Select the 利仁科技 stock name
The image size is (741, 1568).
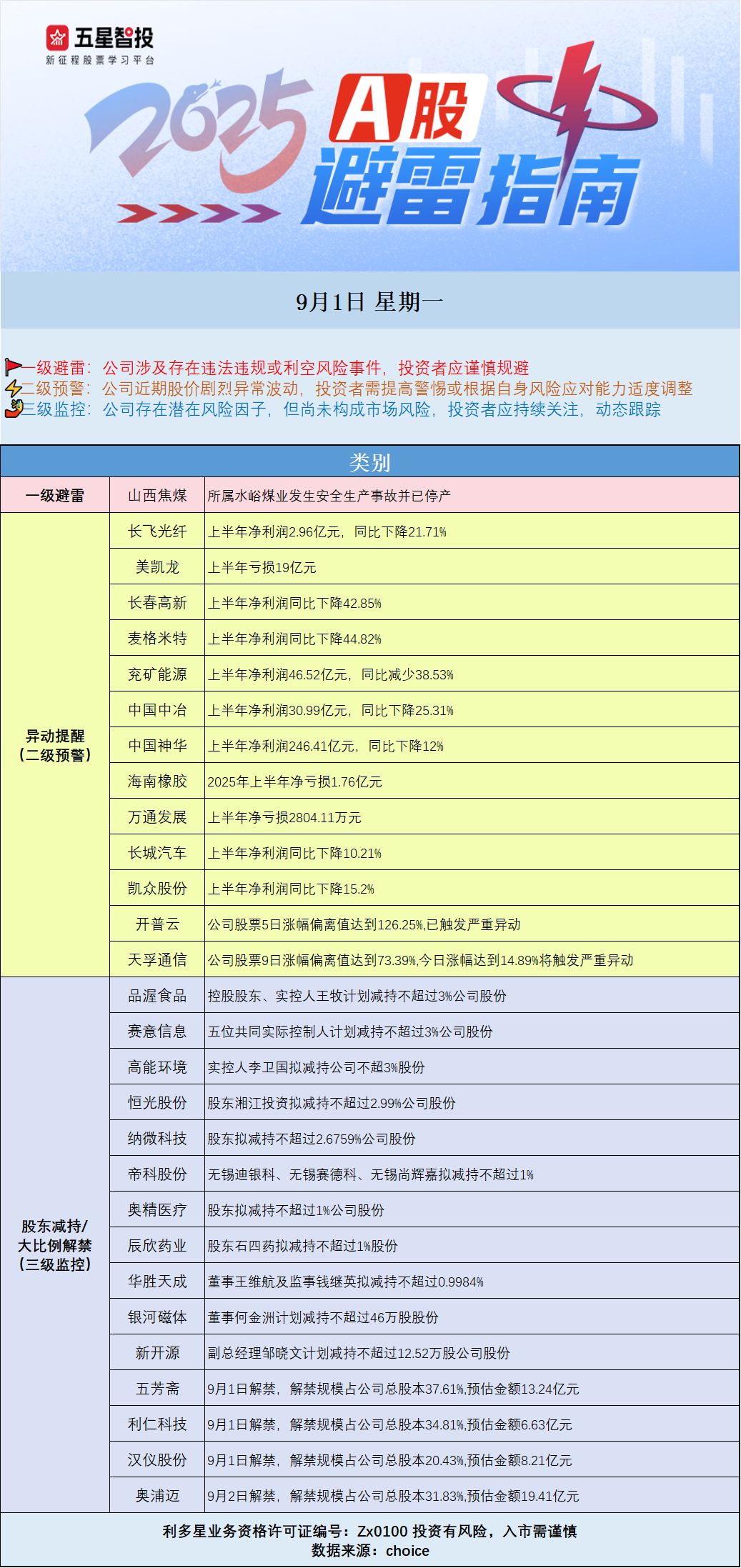[x=157, y=1424]
